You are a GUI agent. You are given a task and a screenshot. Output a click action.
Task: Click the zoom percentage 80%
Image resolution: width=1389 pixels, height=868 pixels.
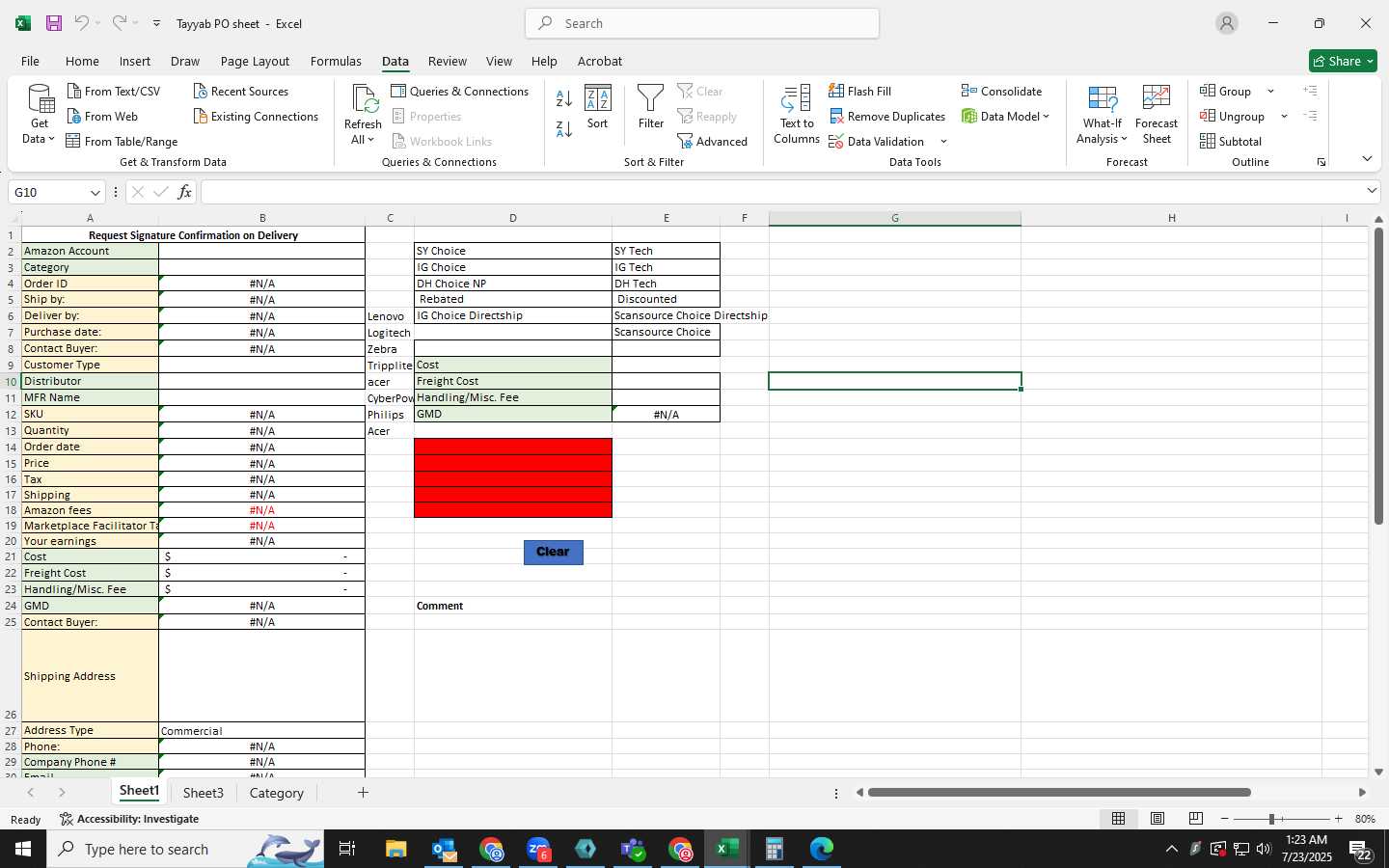[x=1365, y=819]
